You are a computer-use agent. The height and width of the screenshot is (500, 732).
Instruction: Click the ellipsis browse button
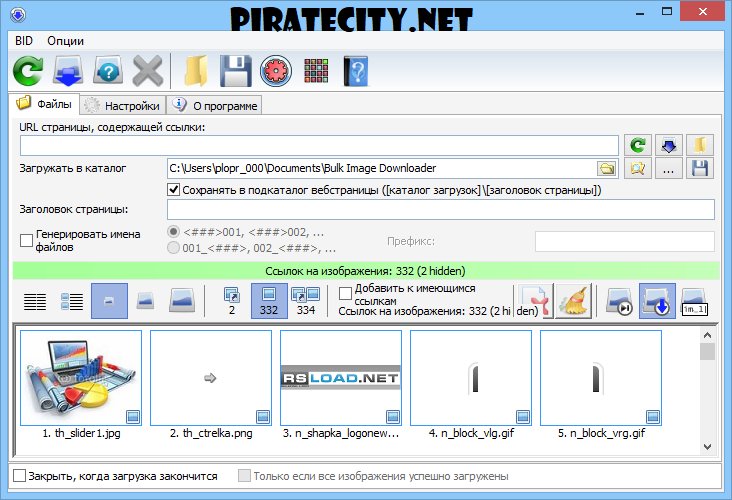tap(669, 168)
